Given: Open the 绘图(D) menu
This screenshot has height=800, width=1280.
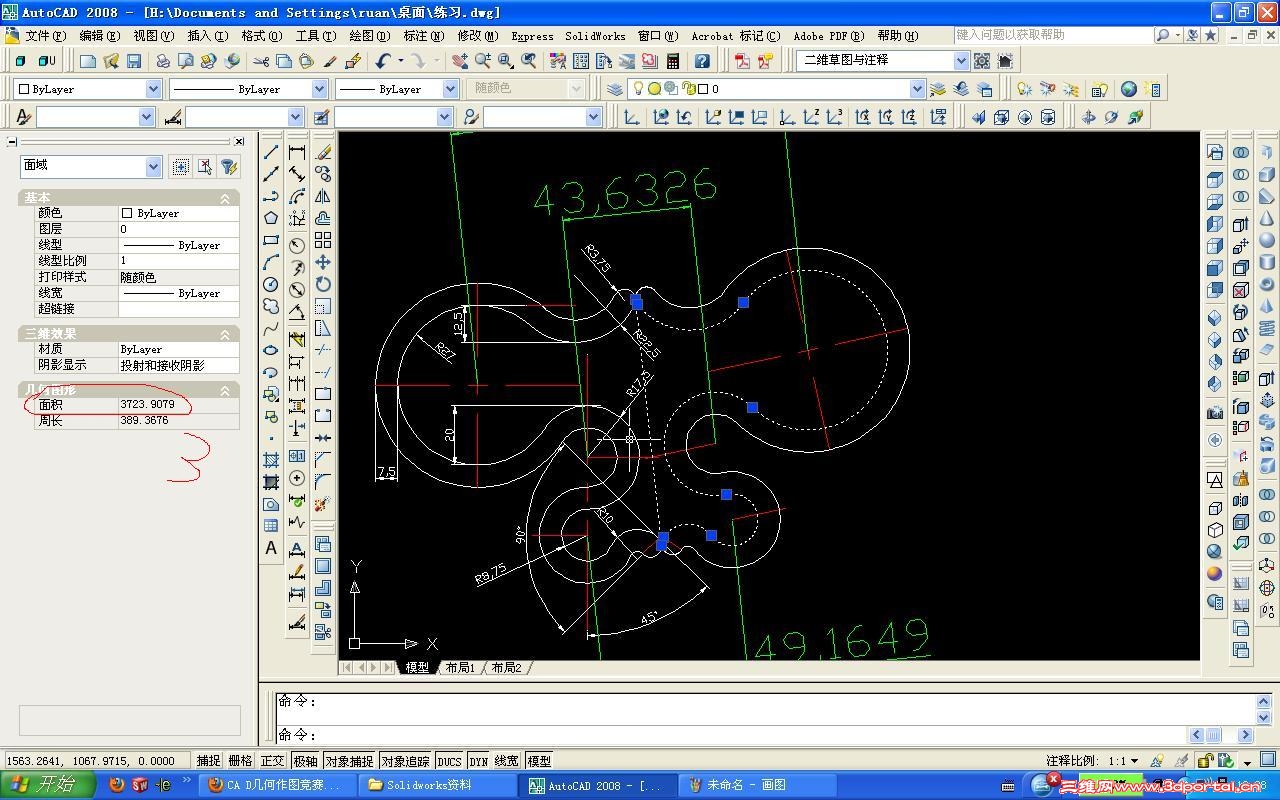Looking at the screenshot, I should click(x=369, y=36).
